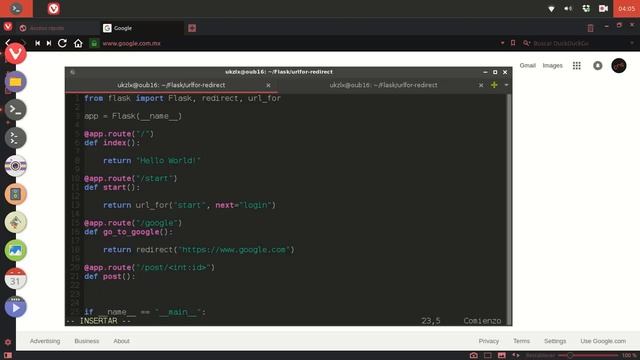This screenshot has width=640, height=360.
Task: Open Google apps grid
Action: tap(576, 65)
